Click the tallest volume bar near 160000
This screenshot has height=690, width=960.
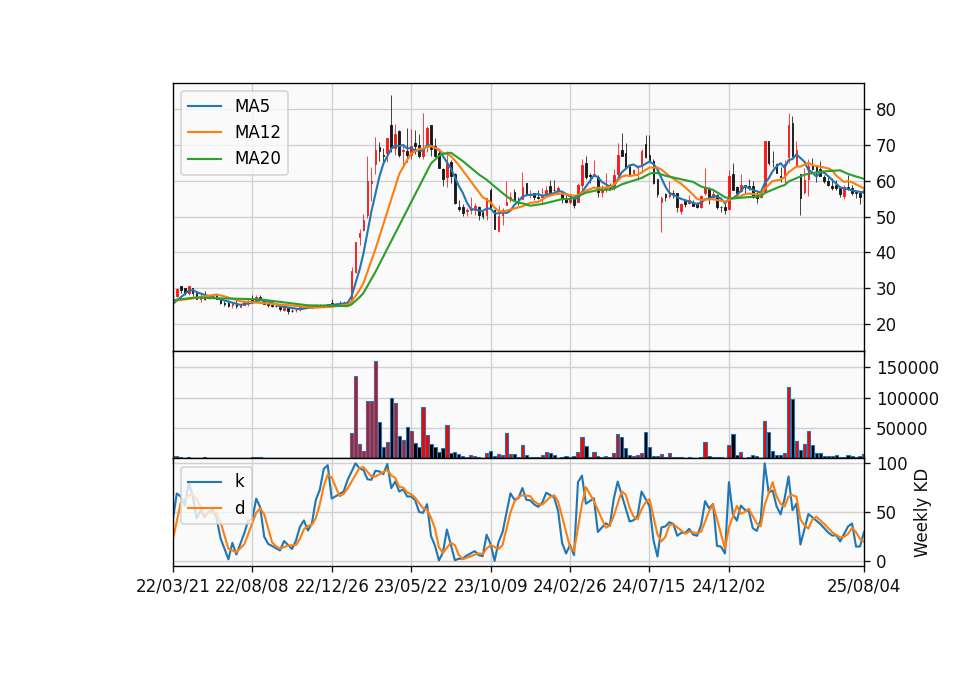click(376, 410)
